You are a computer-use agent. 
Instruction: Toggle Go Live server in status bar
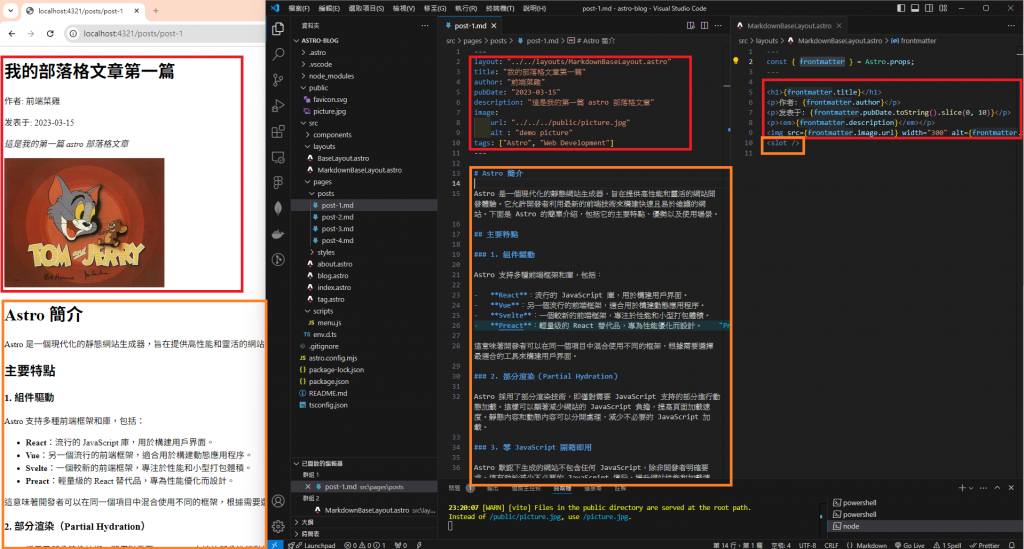coord(910,545)
